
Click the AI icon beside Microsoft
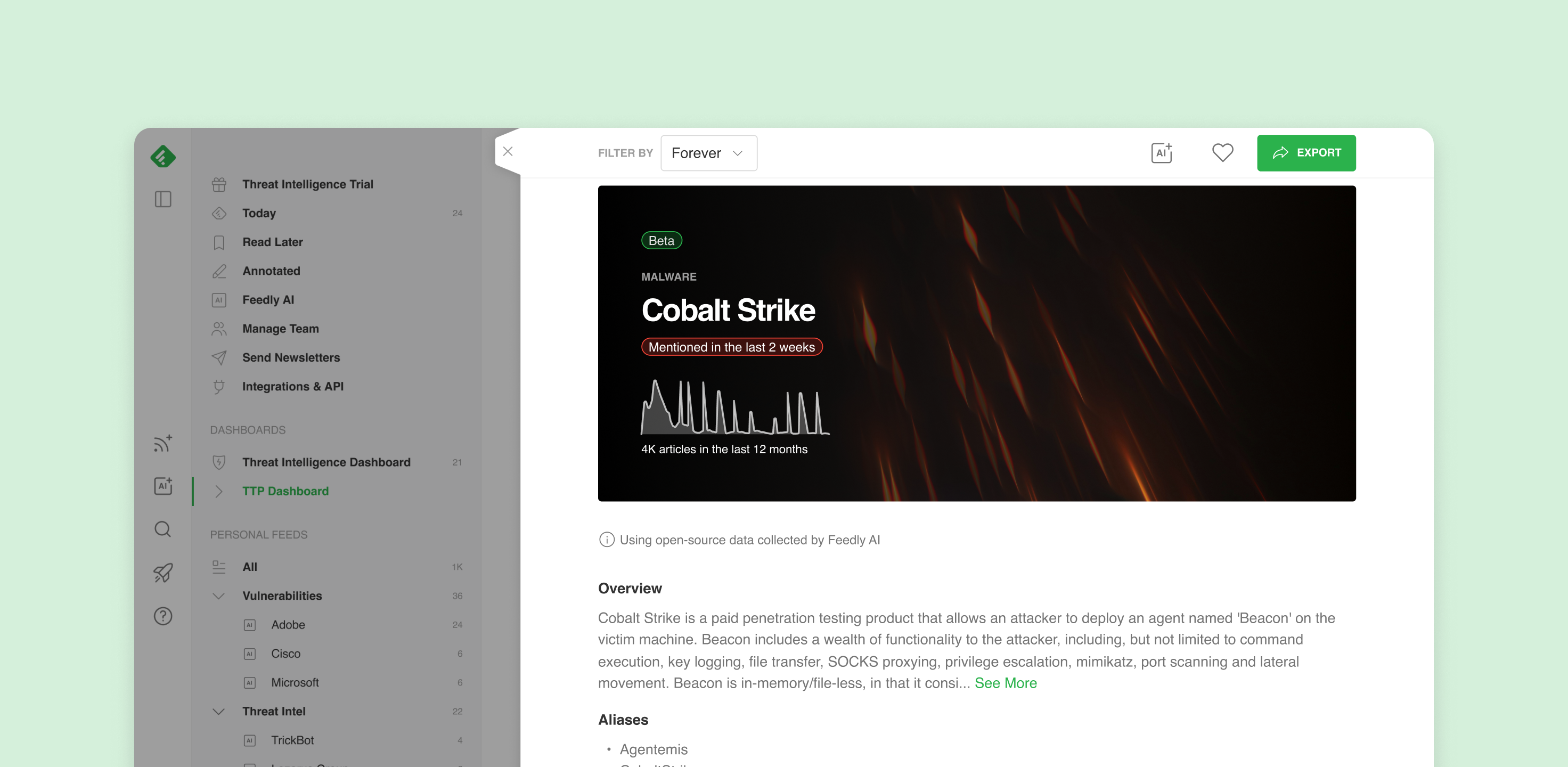click(x=250, y=682)
